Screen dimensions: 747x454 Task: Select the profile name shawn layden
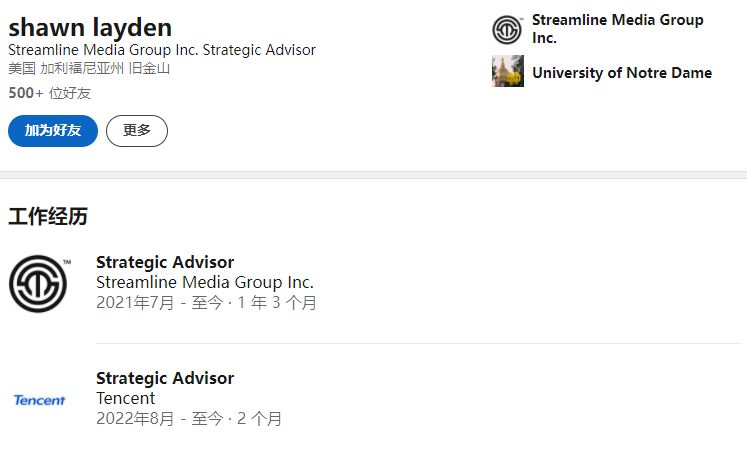tap(90, 27)
